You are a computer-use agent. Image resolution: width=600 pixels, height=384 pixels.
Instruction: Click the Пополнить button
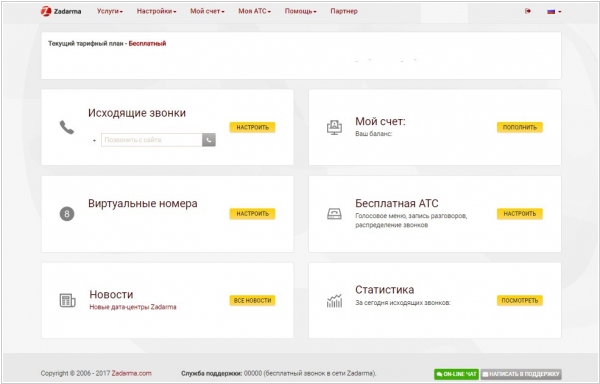point(520,127)
